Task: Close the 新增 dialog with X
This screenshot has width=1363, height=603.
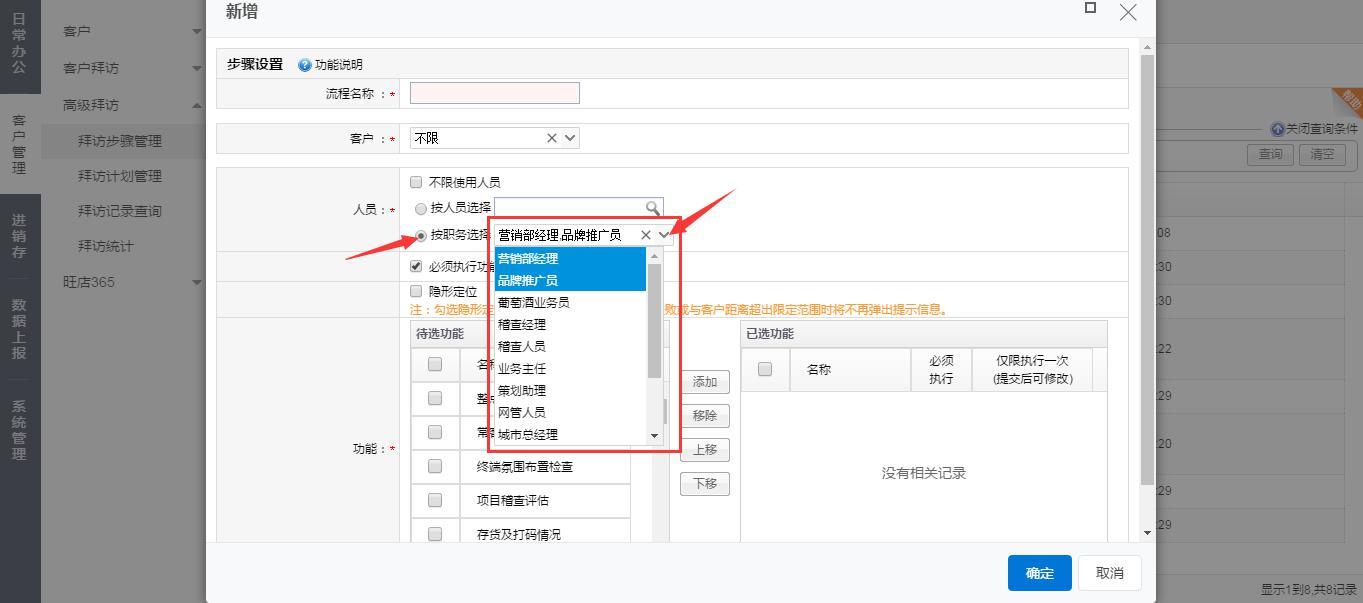Action: coord(1128,12)
